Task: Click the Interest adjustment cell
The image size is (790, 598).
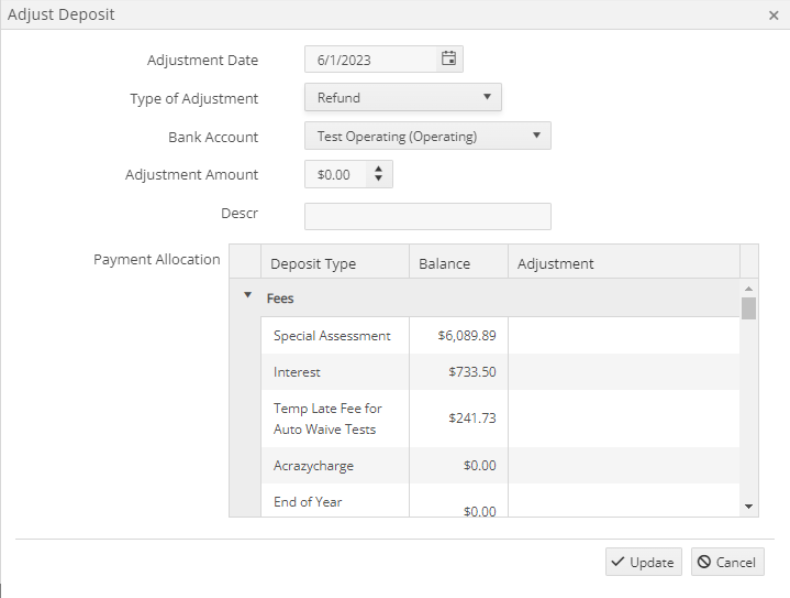Action: [x=624, y=372]
